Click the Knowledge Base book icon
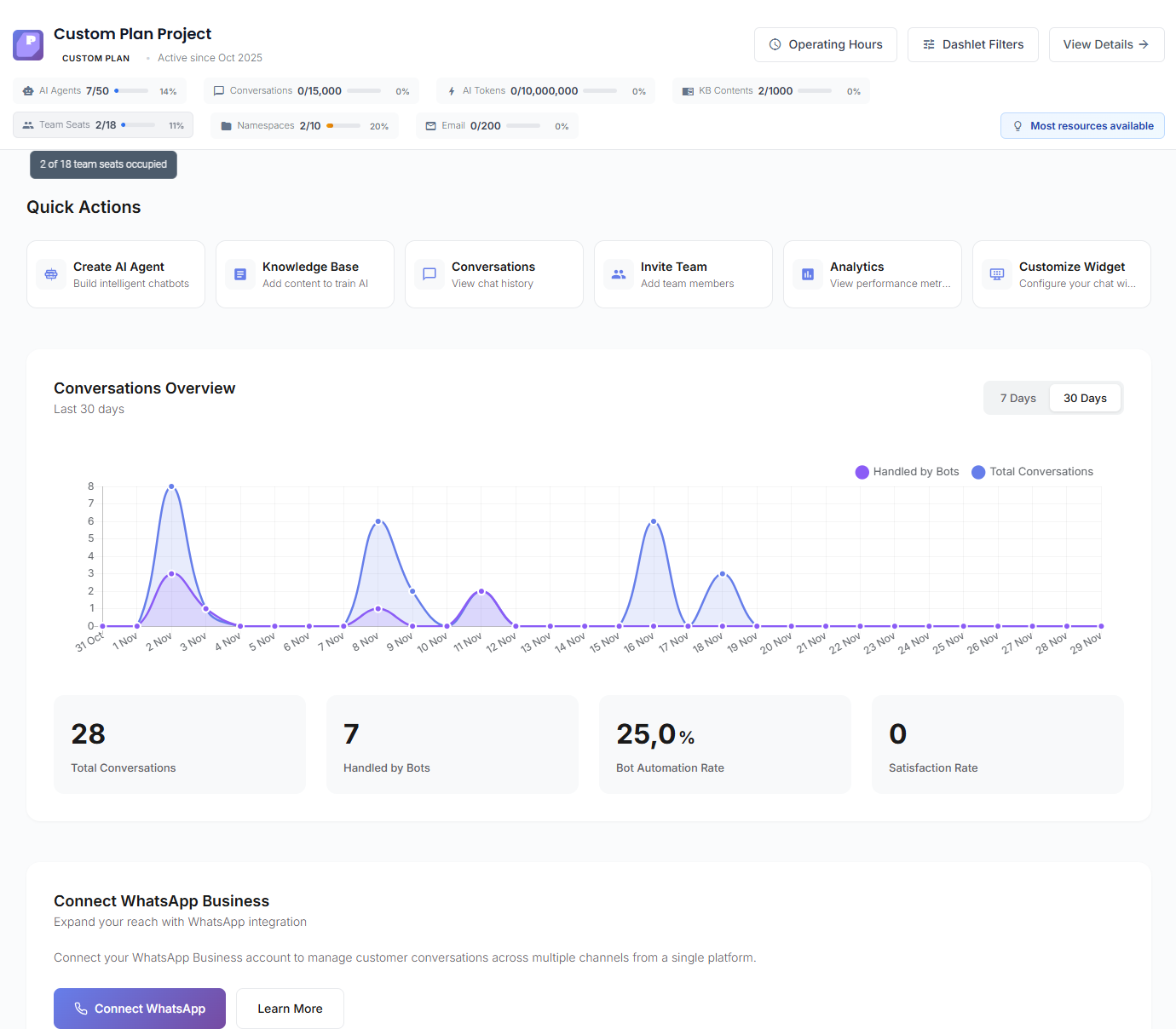This screenshot has height=1029, width=1176. [239, 274]
